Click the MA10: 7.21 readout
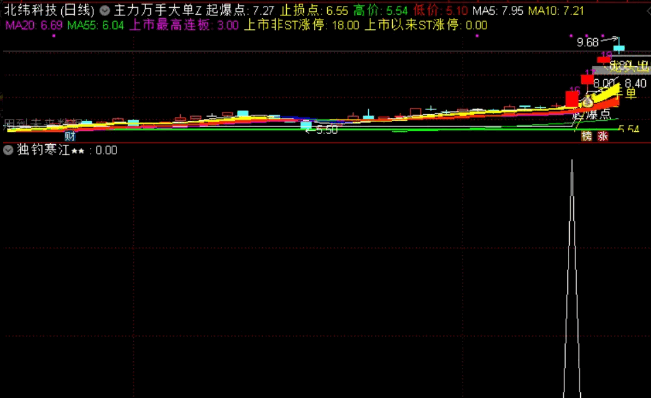Image resolution: width=651 pixels, height=398 pixels. point(556,10)
